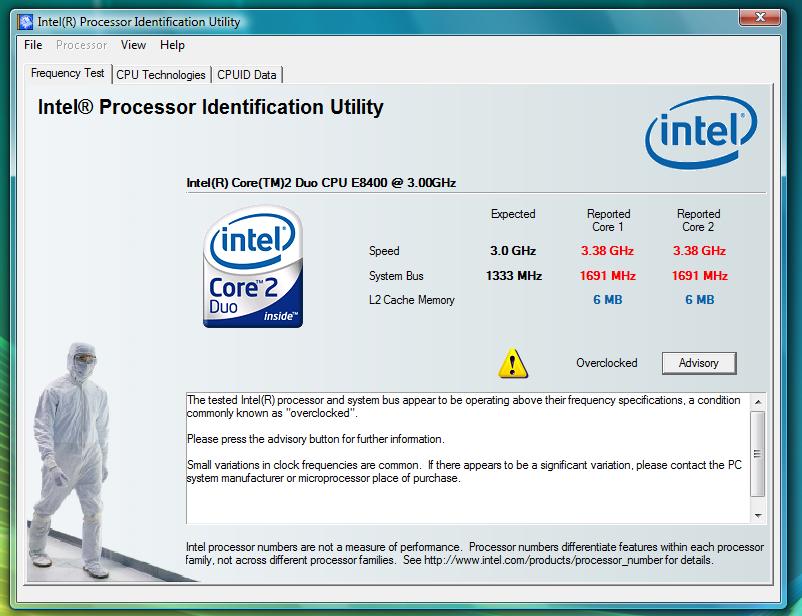Switch to the CPUID Data tab

pos(247,75)
